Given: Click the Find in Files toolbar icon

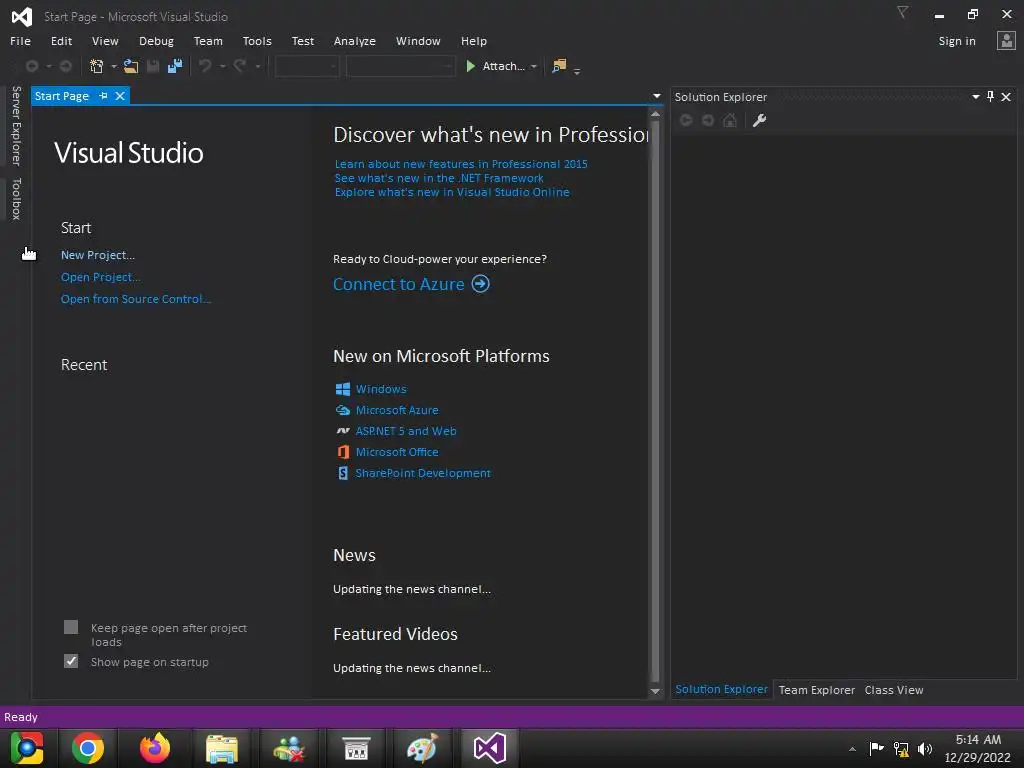Looking at the screenshot, I should click(559, 66).
